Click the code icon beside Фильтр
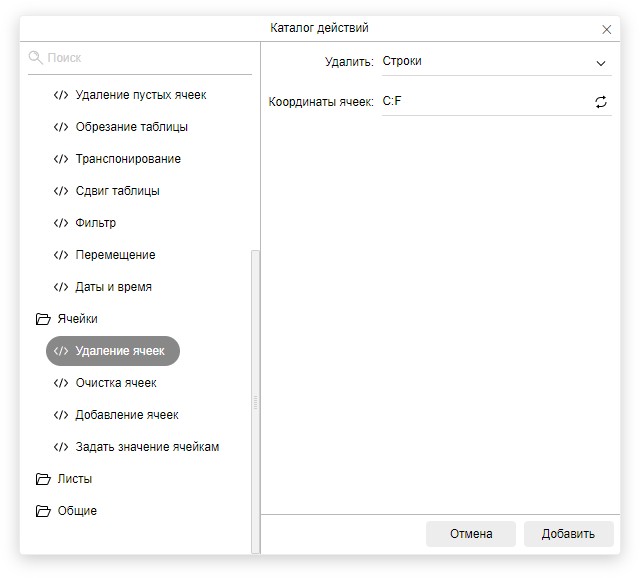Viewport: 640px width, 578px height. coord(61,223)
